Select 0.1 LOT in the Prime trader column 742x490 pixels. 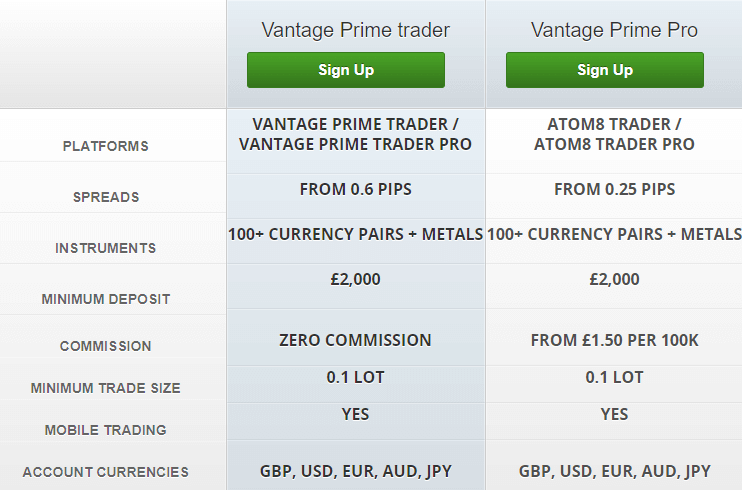(x=355, y=378)
